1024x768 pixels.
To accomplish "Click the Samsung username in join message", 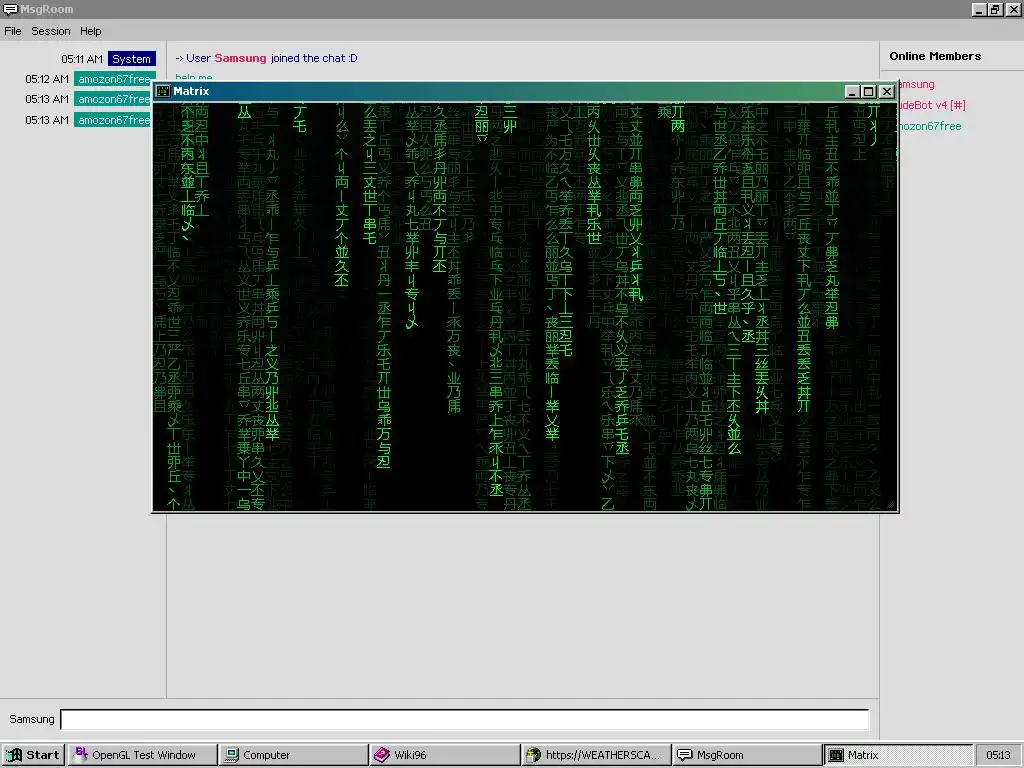I will pos(240,58).
